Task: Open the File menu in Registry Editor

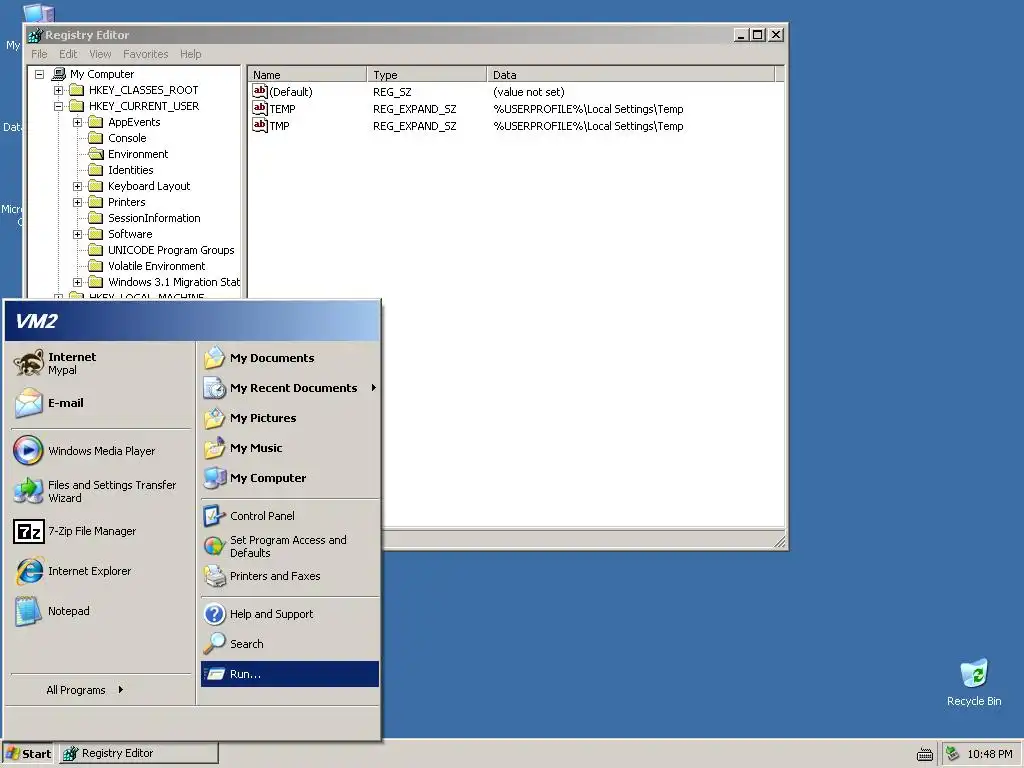Action: click(x=39, y=54)
